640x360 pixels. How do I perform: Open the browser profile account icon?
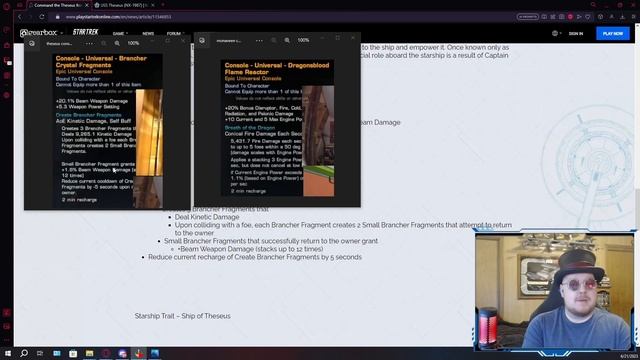(x=611, y=17)
